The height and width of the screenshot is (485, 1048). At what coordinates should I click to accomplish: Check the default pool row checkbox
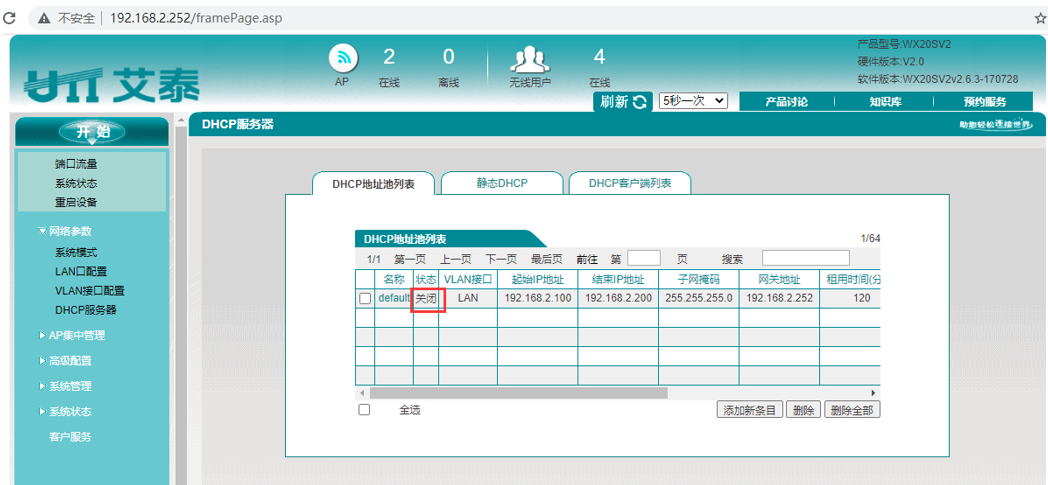click(365, 298)
